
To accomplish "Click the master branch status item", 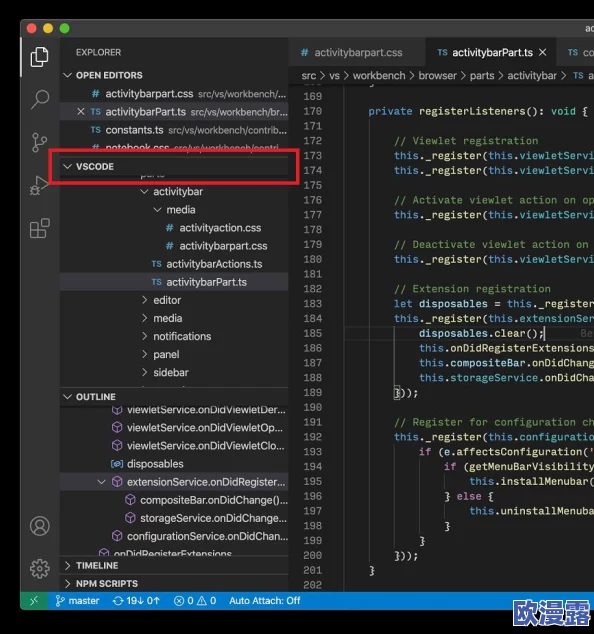I will (77, 601).
